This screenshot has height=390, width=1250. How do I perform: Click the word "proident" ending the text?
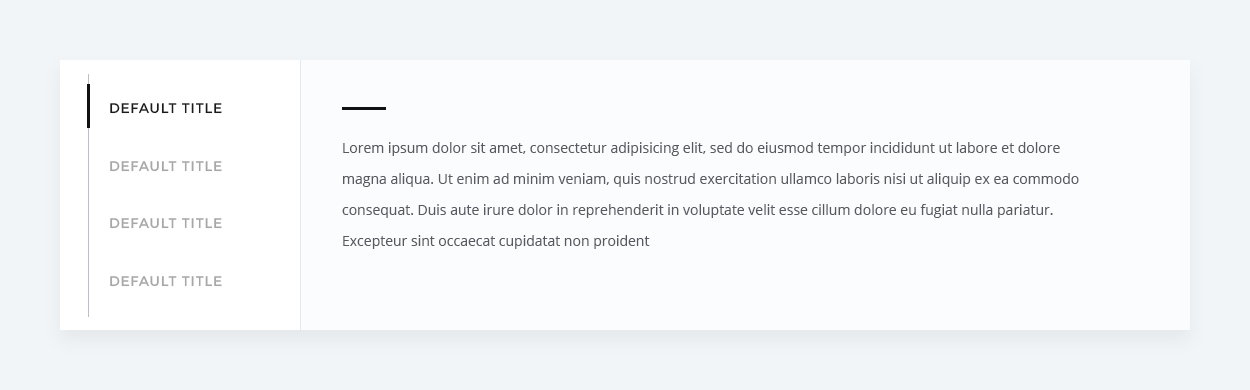click(x=623, y=241)
